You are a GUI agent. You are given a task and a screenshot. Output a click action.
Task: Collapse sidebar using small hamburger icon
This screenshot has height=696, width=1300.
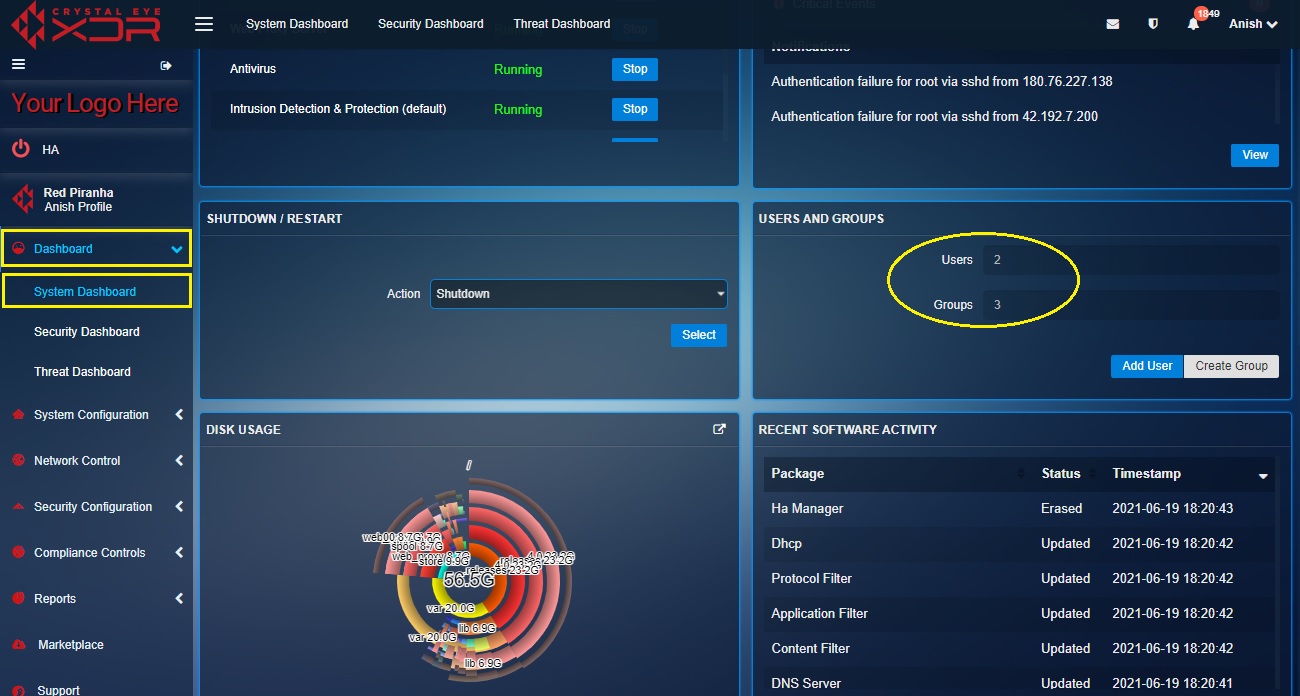[x=18, y=64]
